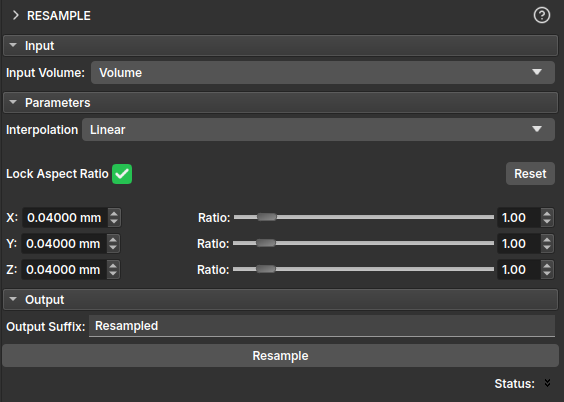
Task: Open the Input Volume dropdown
Action: [x=323, y=73]
